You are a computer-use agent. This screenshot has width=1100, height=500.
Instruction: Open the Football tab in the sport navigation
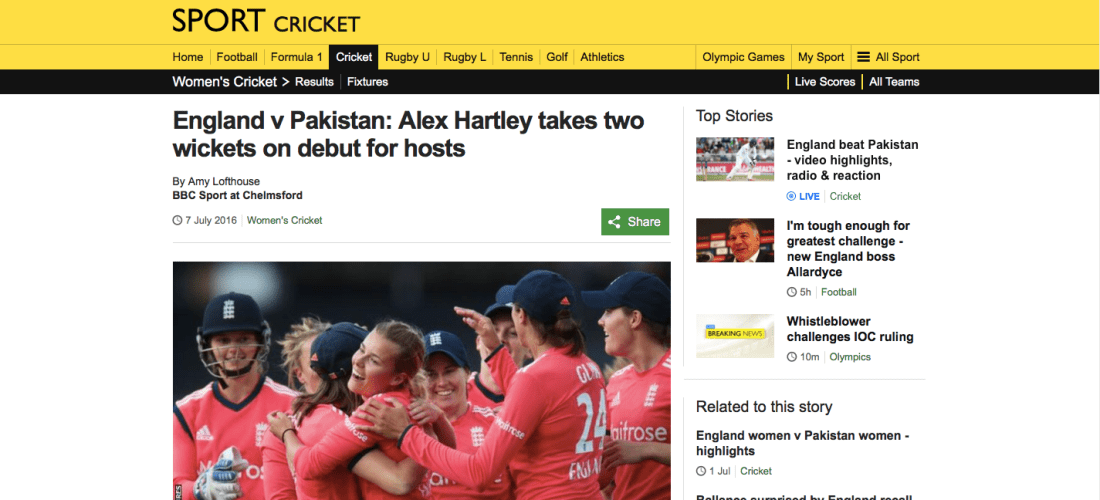[237, 58]
